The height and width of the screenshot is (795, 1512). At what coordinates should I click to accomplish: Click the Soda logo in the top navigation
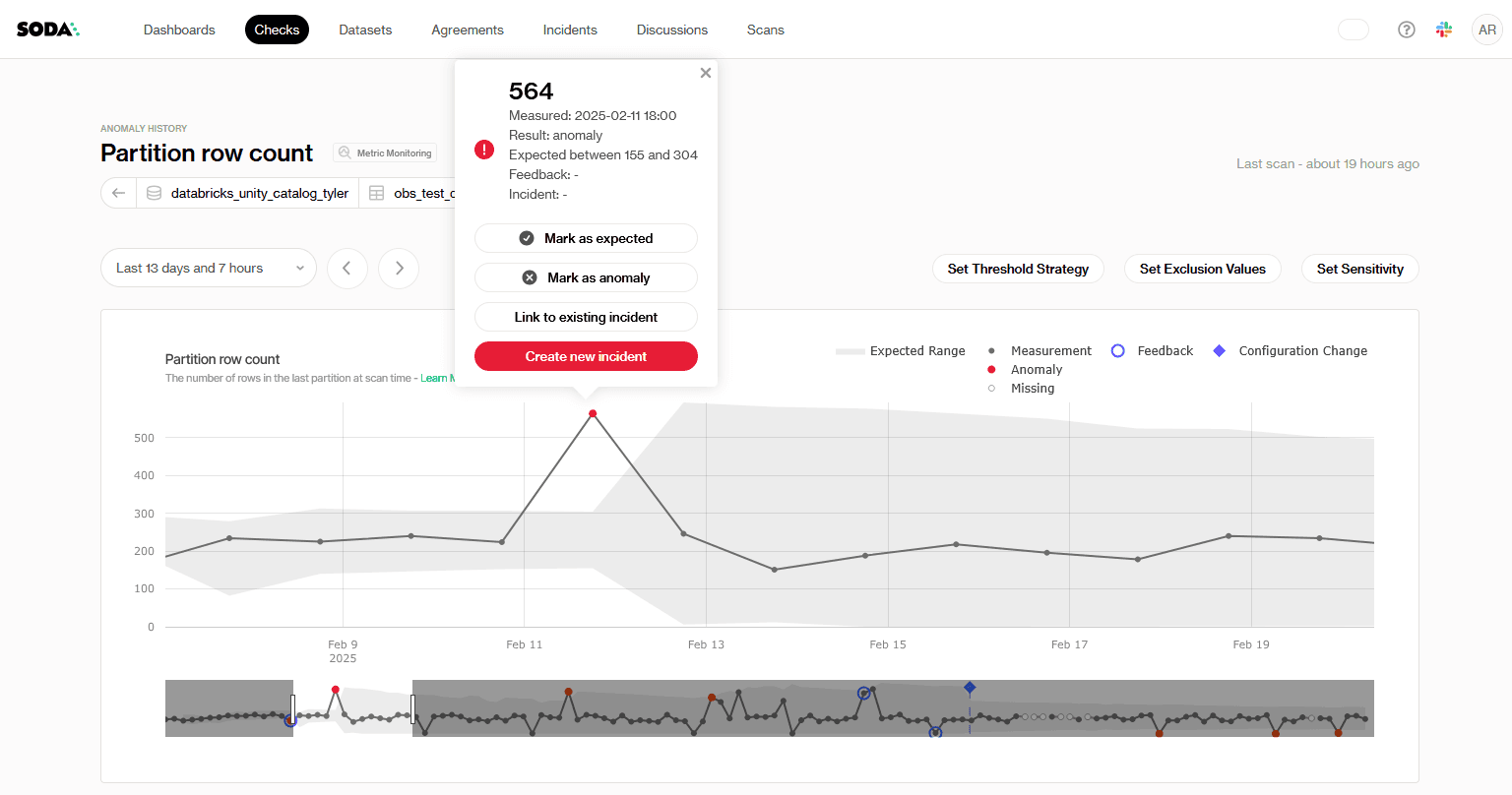[47, 29]
